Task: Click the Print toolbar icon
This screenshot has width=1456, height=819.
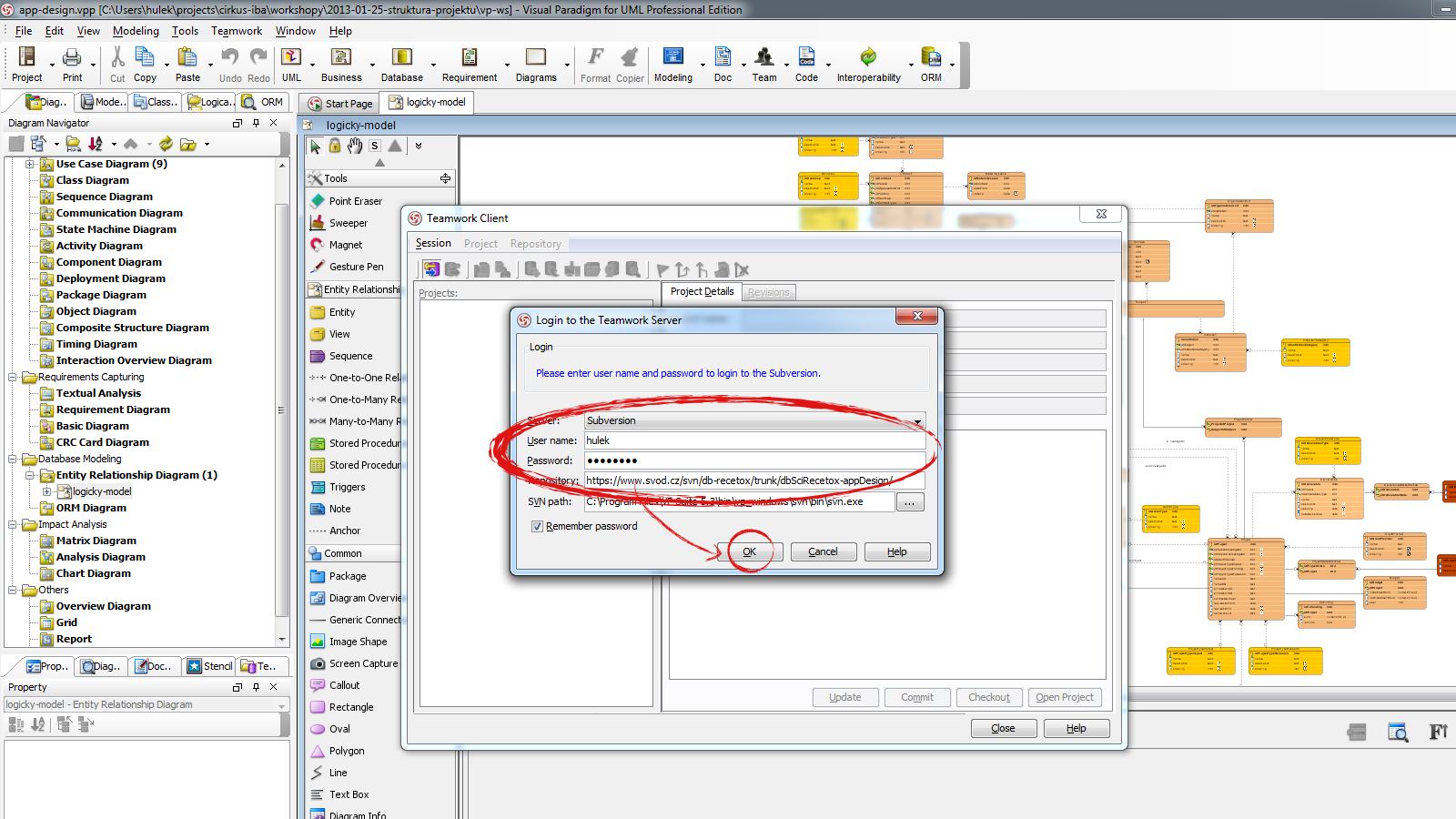Action: click(72, 57)
